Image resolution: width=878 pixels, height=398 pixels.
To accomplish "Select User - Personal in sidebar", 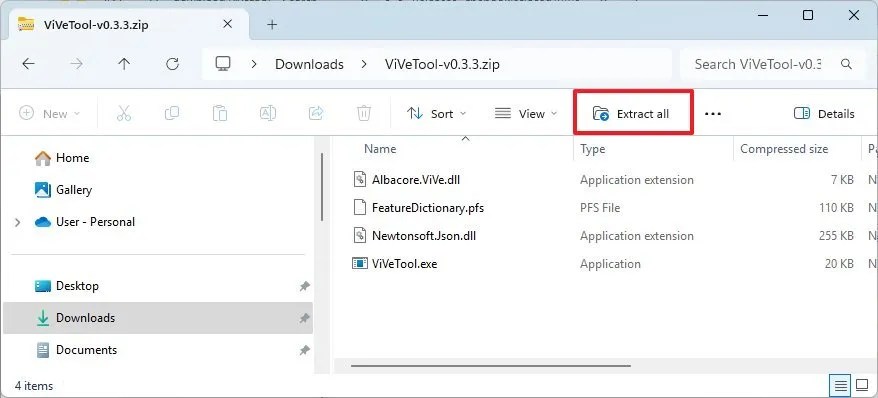I will (95, 222).
